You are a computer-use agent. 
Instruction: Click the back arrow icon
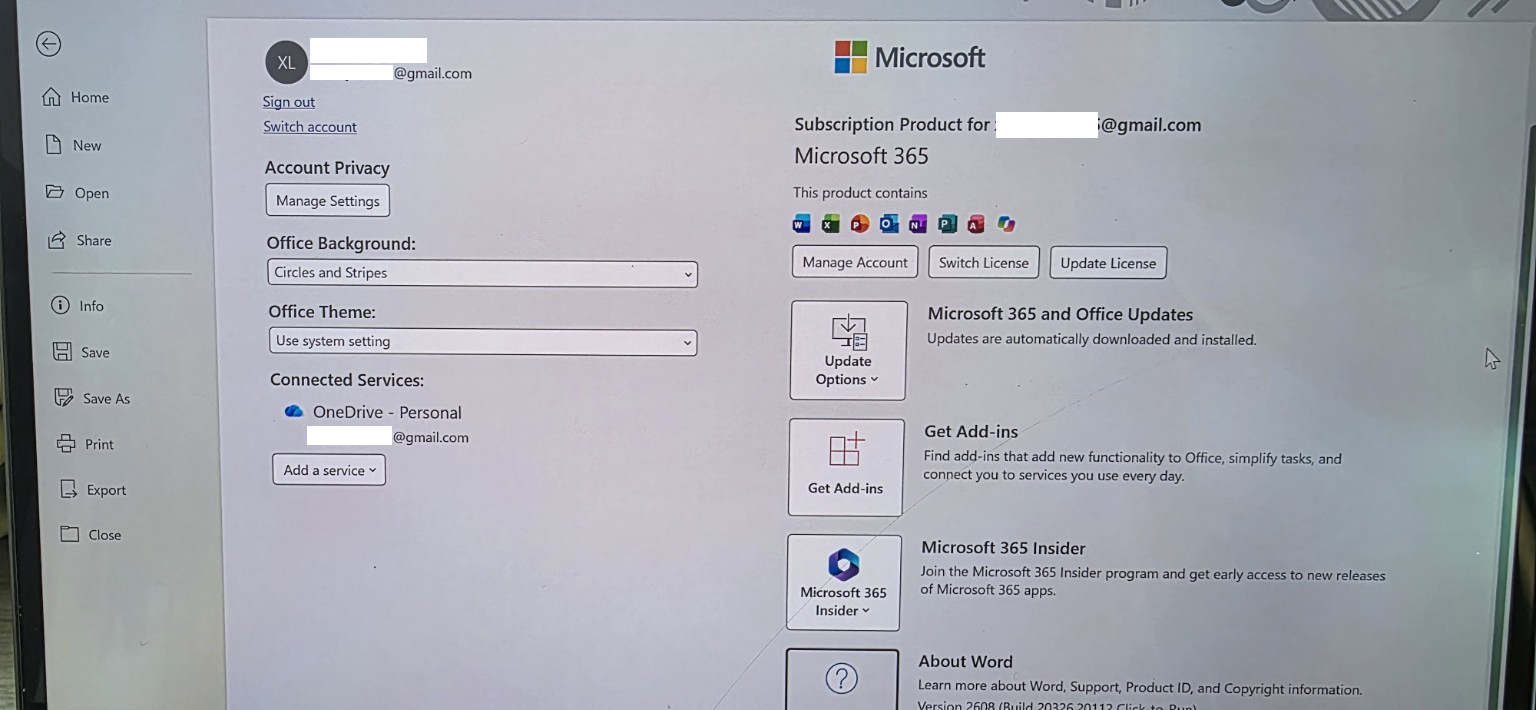[x=48, y=44]
